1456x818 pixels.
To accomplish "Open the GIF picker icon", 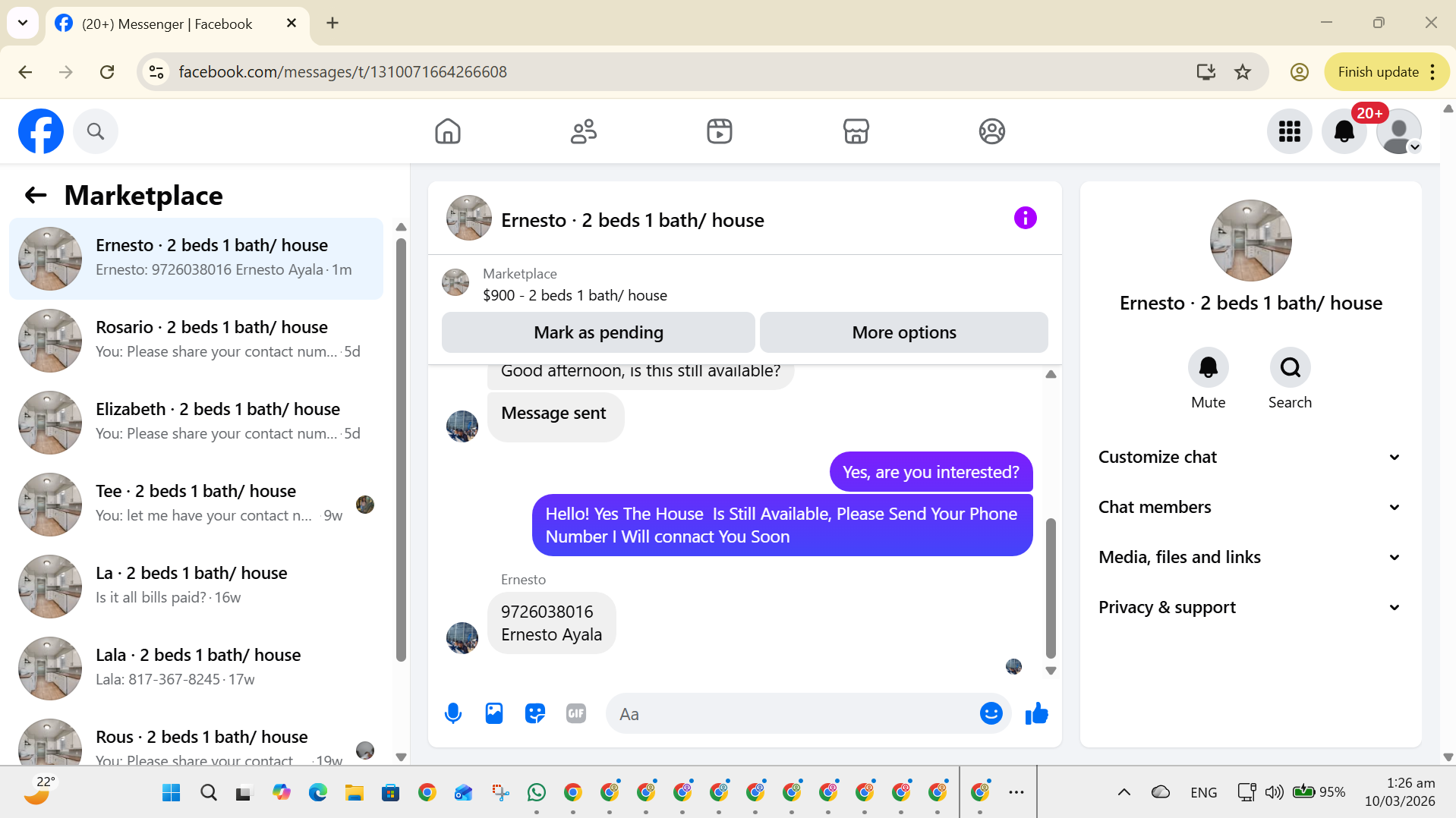I will 576,713.
